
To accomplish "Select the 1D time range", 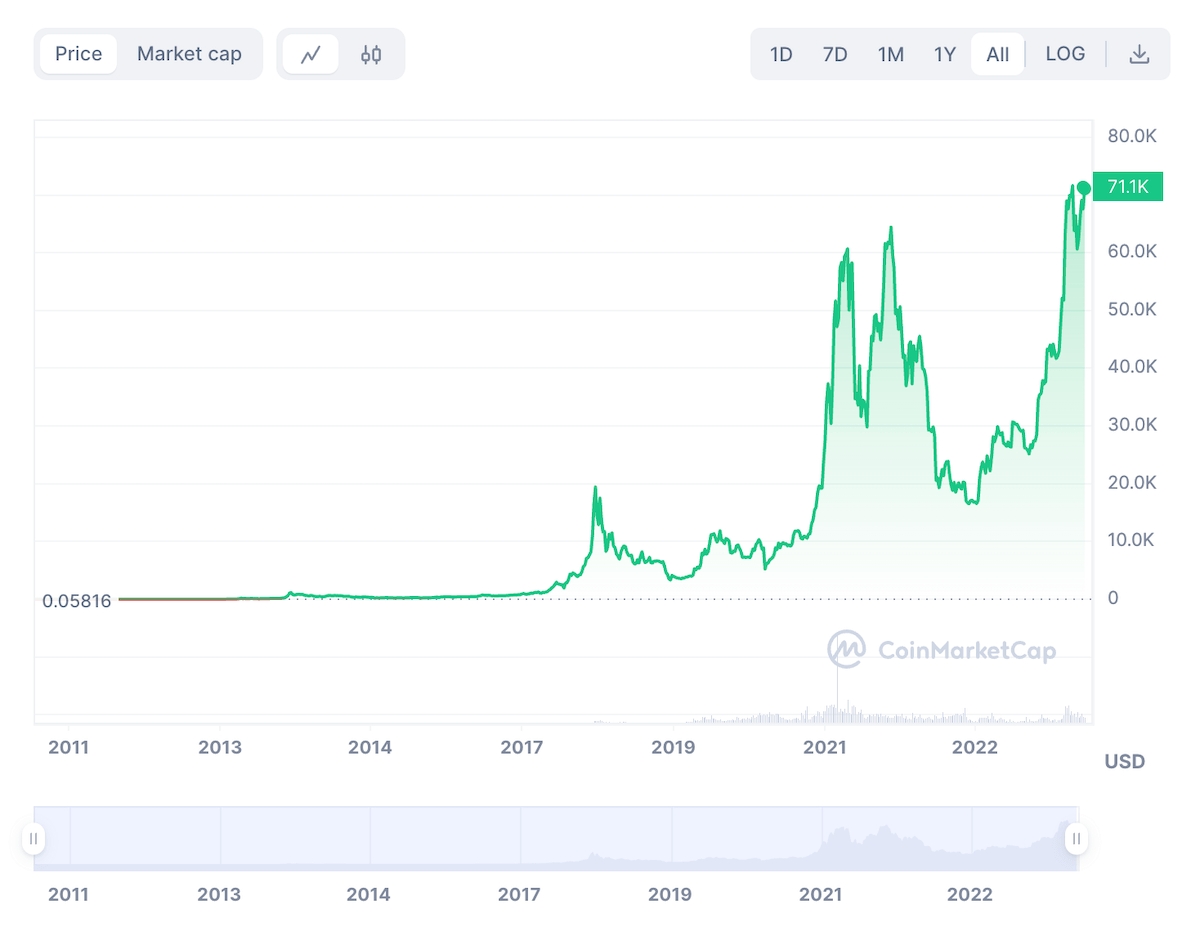I will pos(781,54).
